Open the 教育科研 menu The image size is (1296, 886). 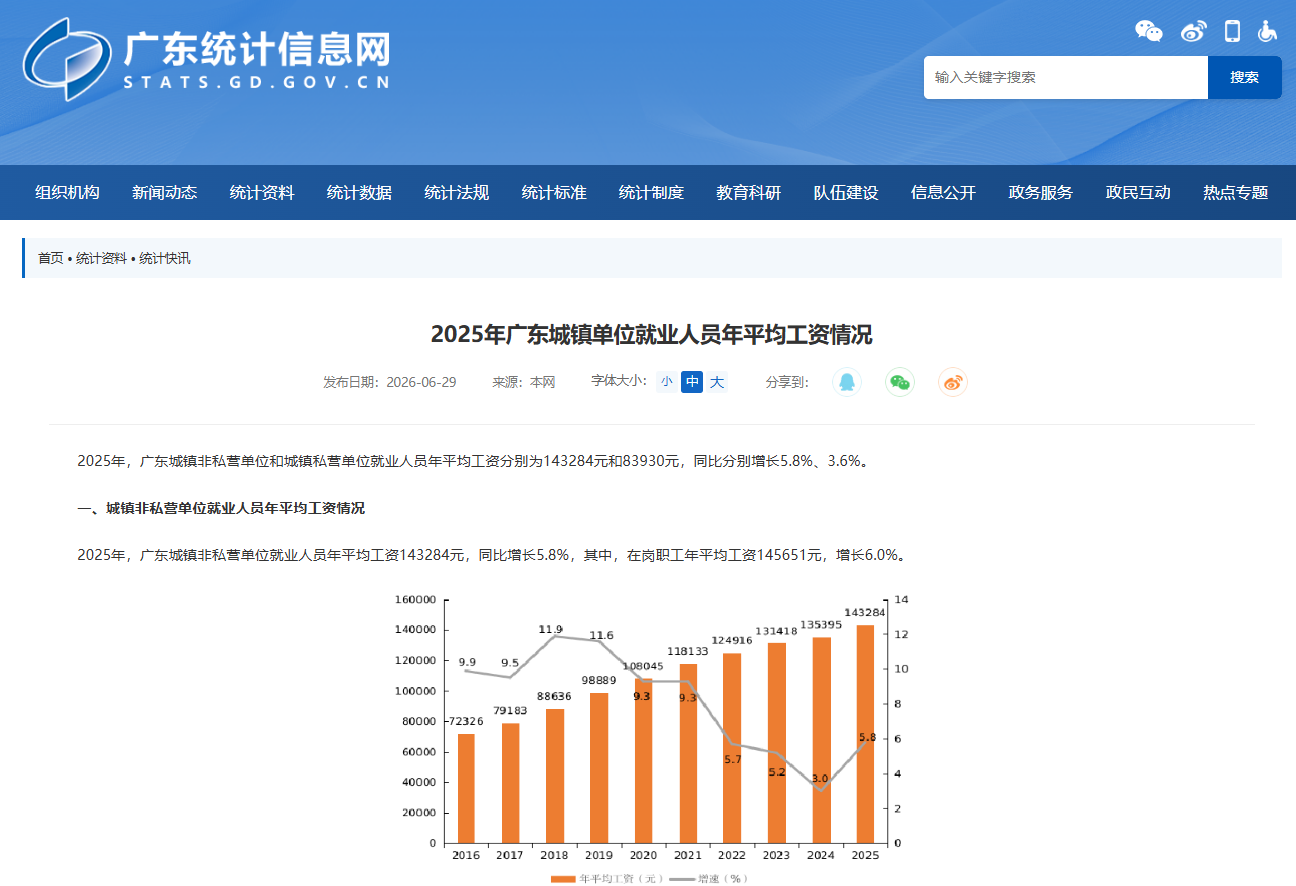tap(749, 193)
